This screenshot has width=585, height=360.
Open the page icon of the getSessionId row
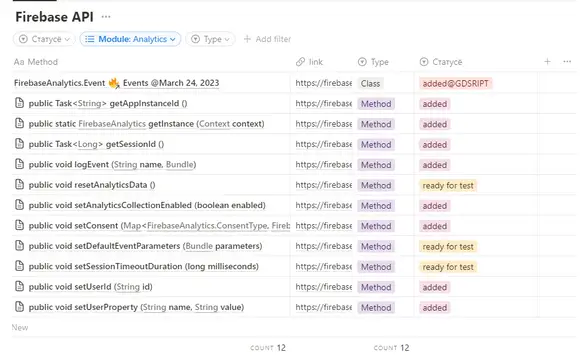point(19,144)
